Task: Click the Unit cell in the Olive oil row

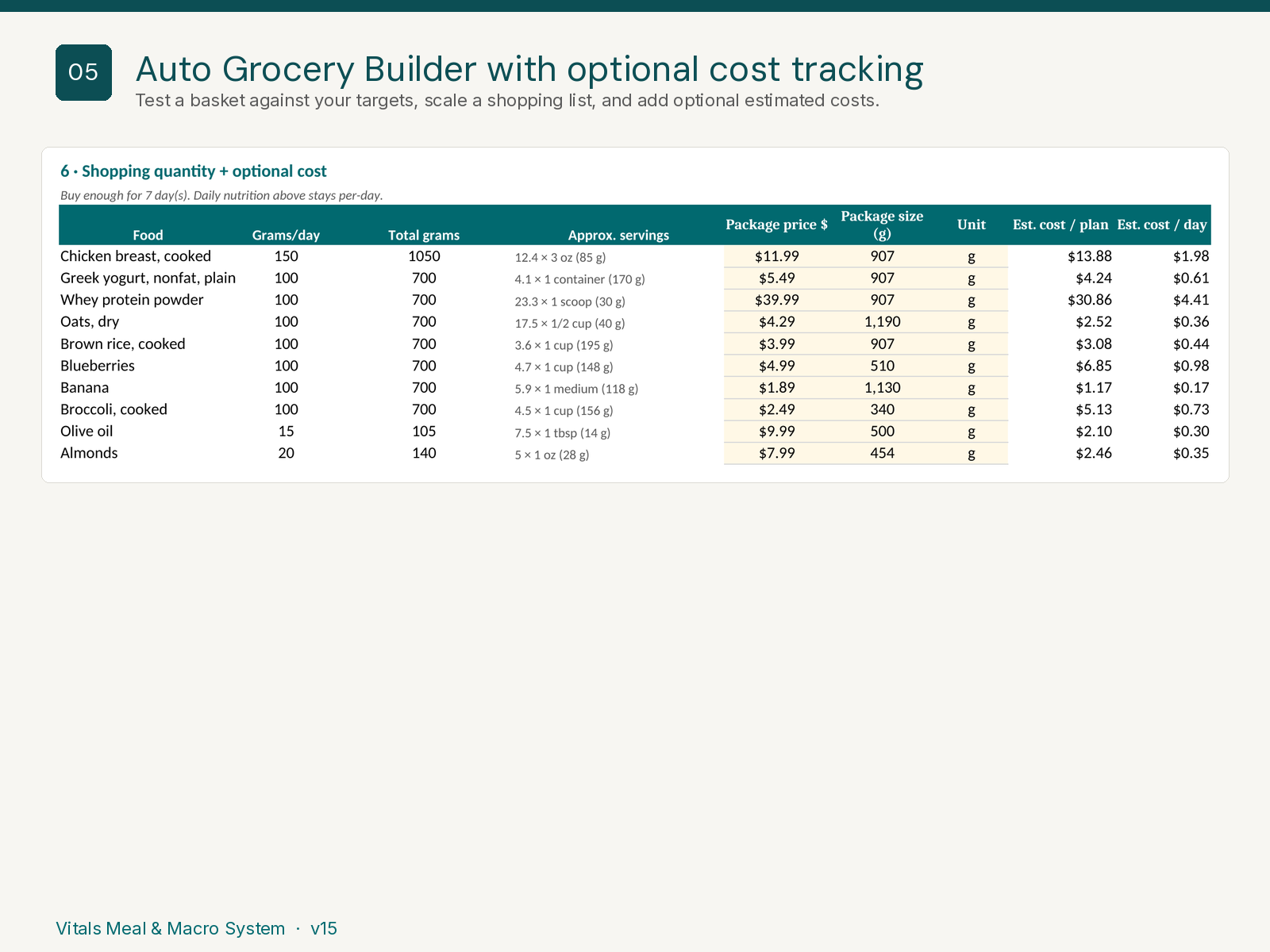Action: pyautogui.click(x=972, y=432)
